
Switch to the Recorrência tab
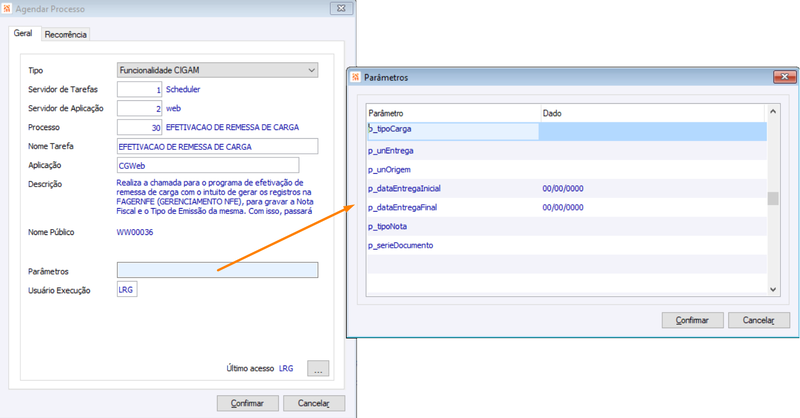pos(65,34)
